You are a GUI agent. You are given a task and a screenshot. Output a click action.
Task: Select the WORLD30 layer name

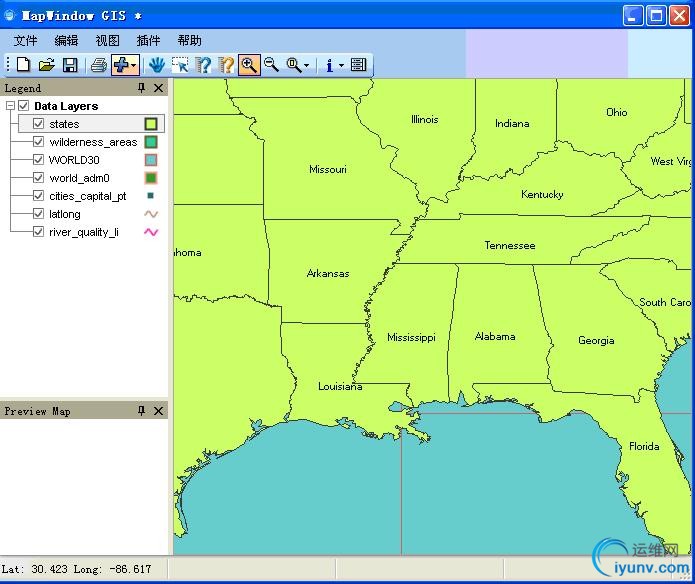pos(74,160)
